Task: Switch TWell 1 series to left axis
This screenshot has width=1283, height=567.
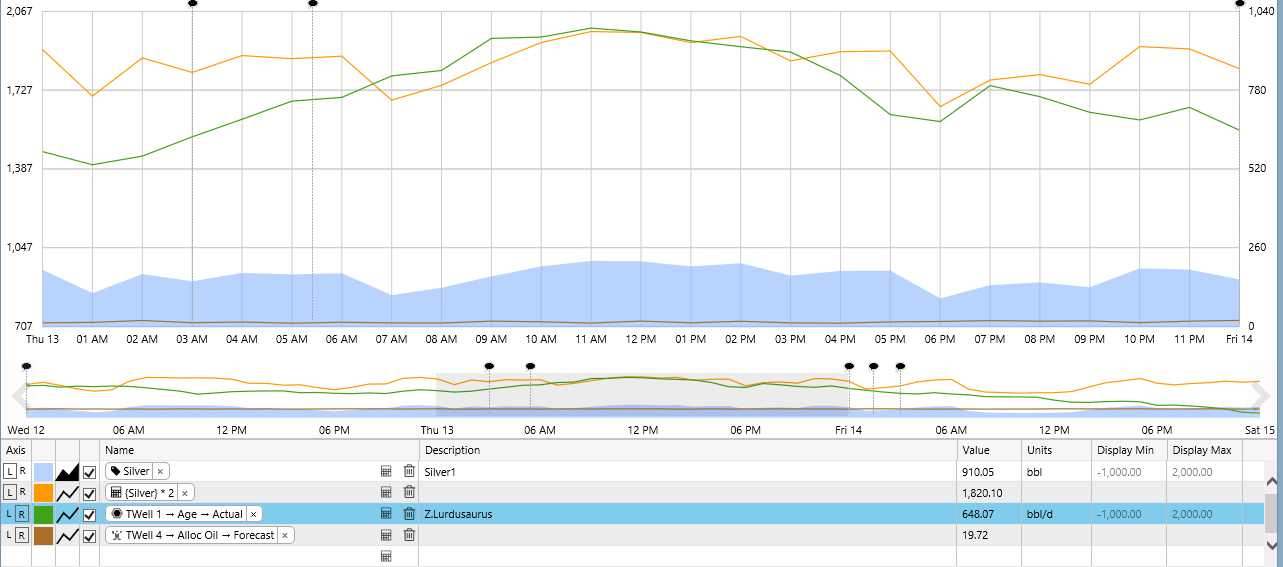Action: click(x=10, y=514)
